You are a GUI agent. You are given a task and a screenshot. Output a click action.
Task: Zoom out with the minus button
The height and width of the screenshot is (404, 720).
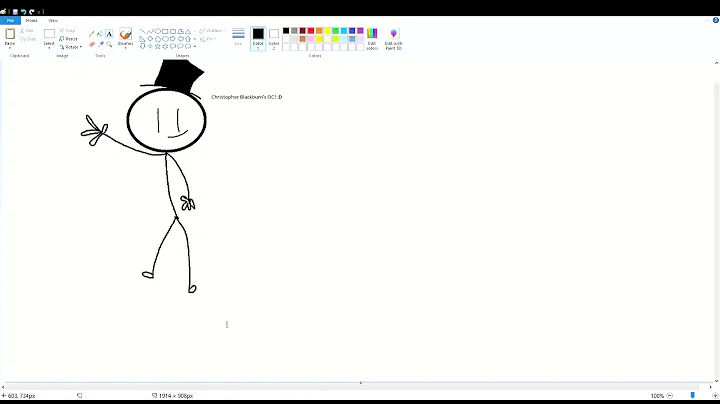tap(669, 395)
